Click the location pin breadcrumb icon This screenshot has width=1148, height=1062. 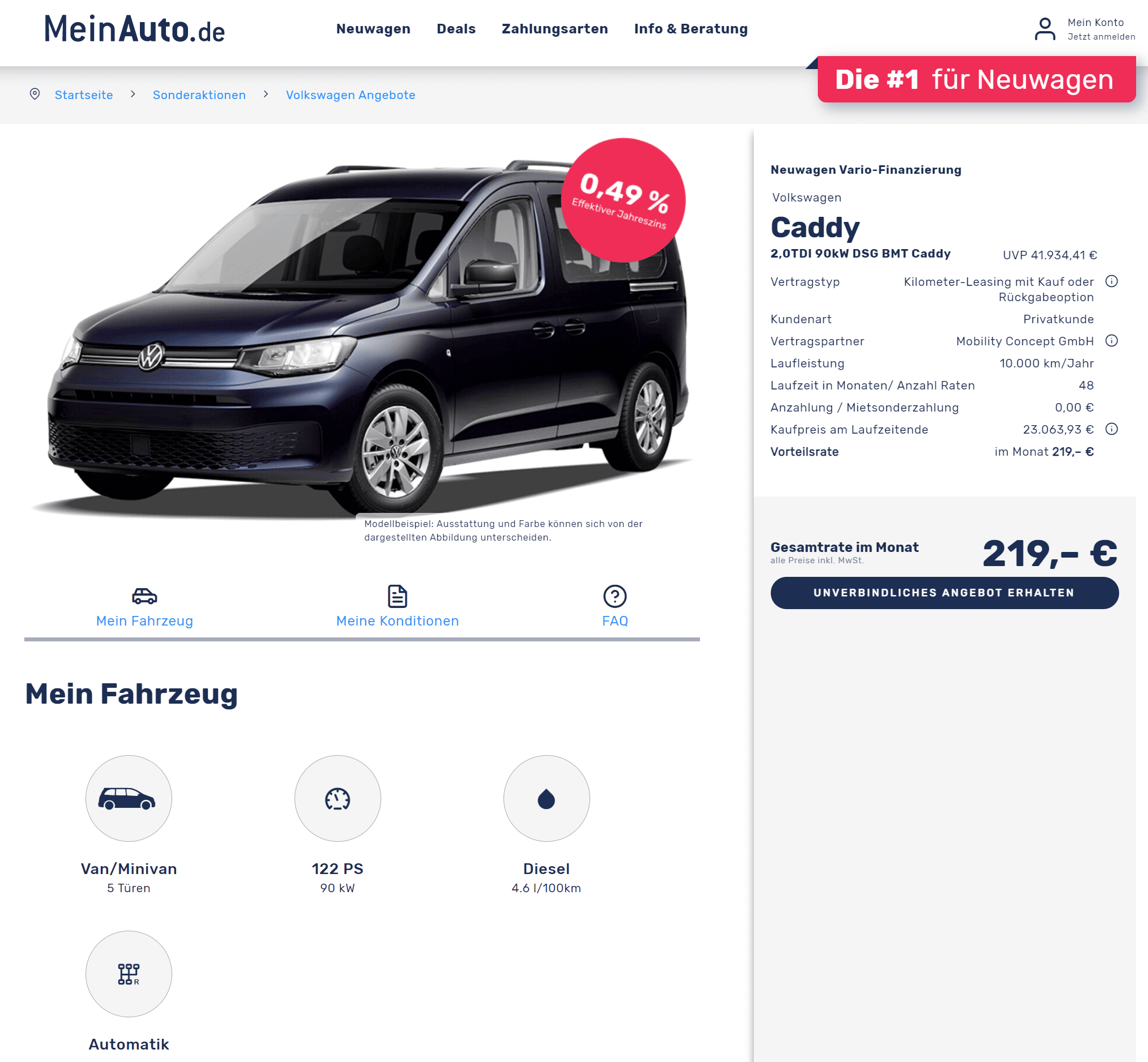click(35, 93)
